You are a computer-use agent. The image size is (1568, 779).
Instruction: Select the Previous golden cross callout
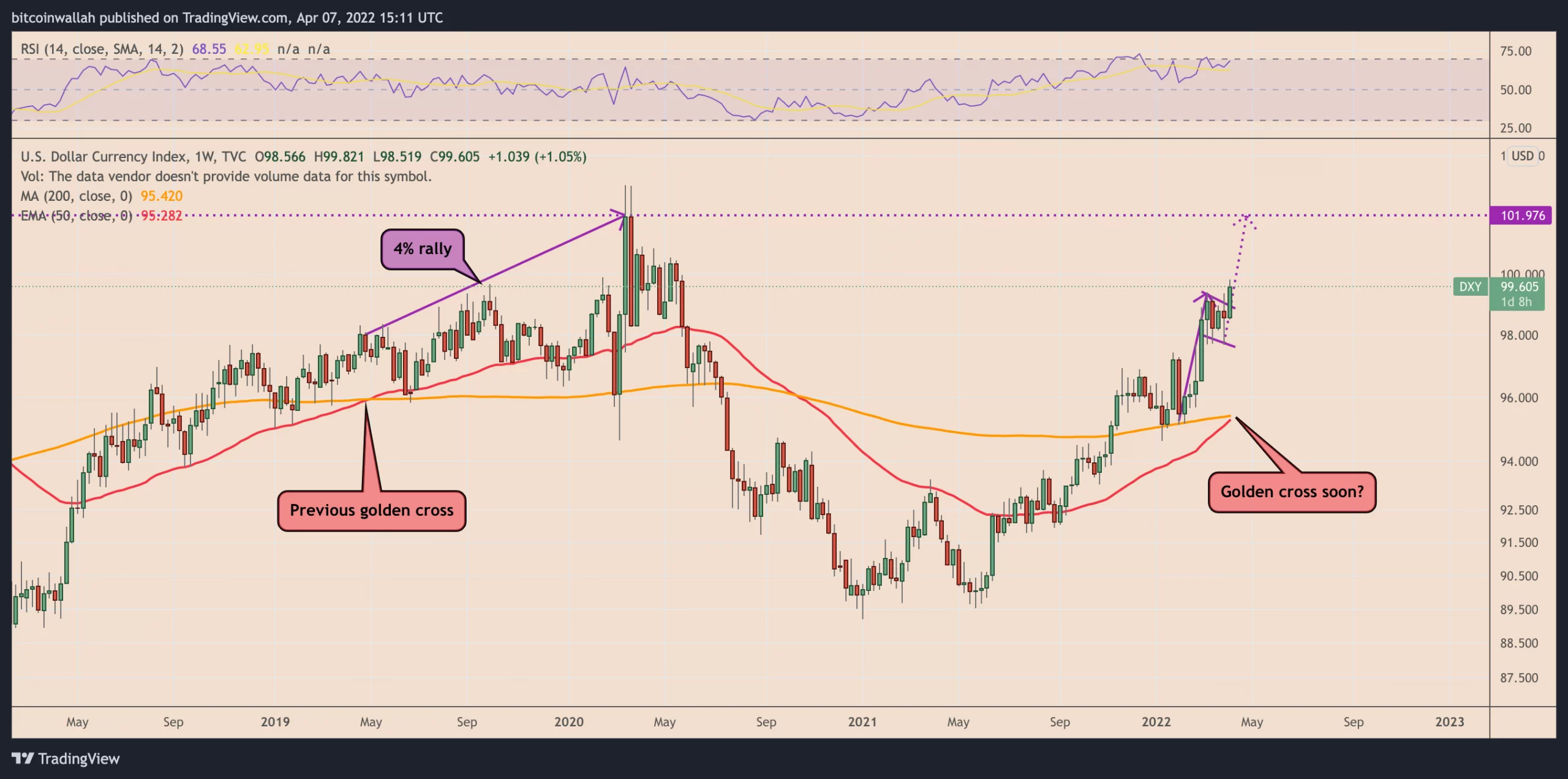point(371,510)
